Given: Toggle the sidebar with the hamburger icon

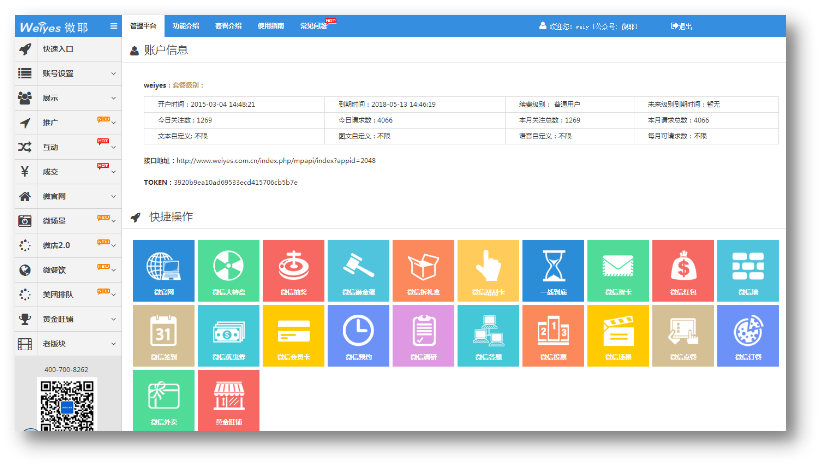Looking at the screenshot, I should (x=113, y=26).
